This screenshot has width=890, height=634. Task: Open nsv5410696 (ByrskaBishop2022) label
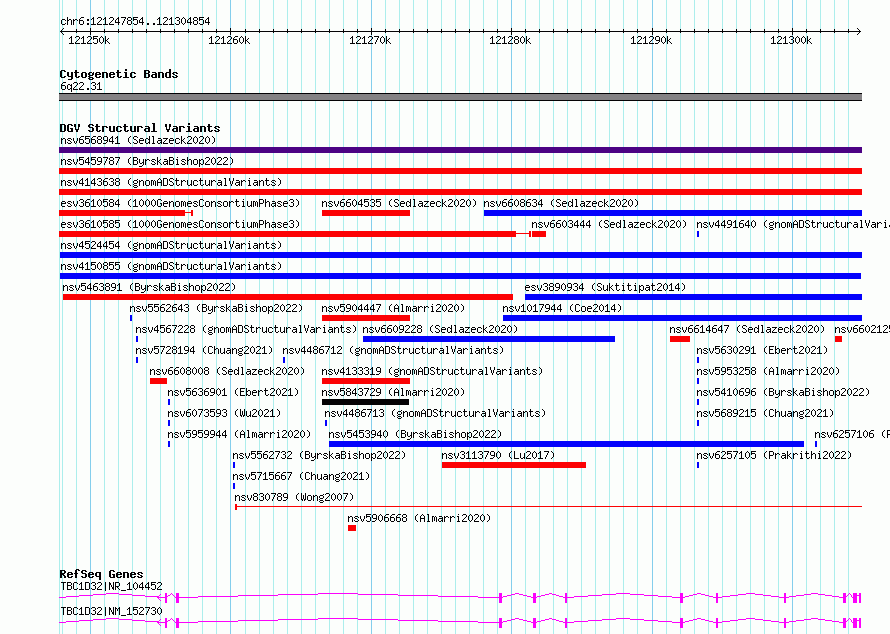click(783, 392)
